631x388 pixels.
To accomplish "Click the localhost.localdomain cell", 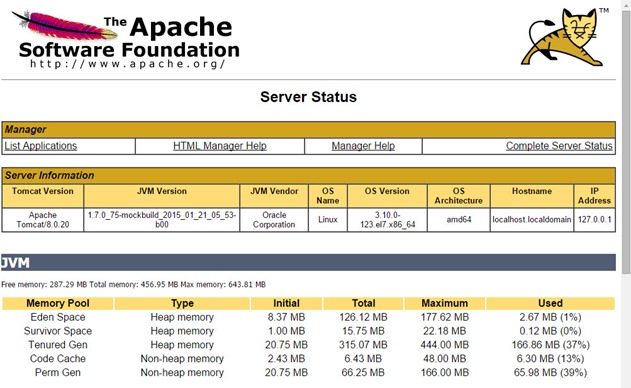I will pos(532,220).
